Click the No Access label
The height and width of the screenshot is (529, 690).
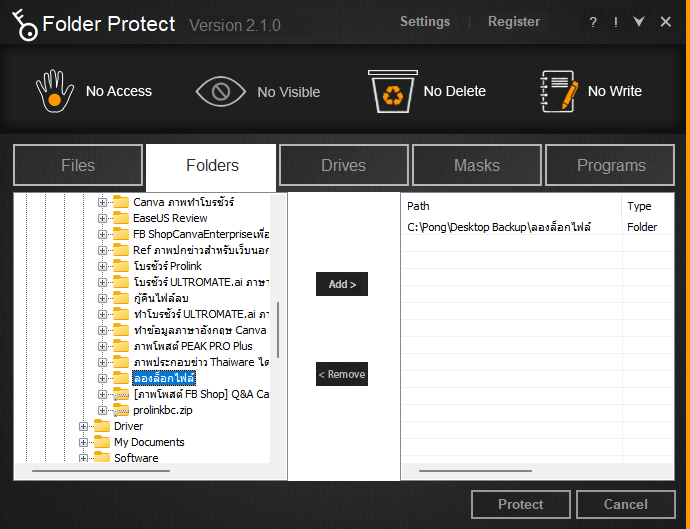119,91
